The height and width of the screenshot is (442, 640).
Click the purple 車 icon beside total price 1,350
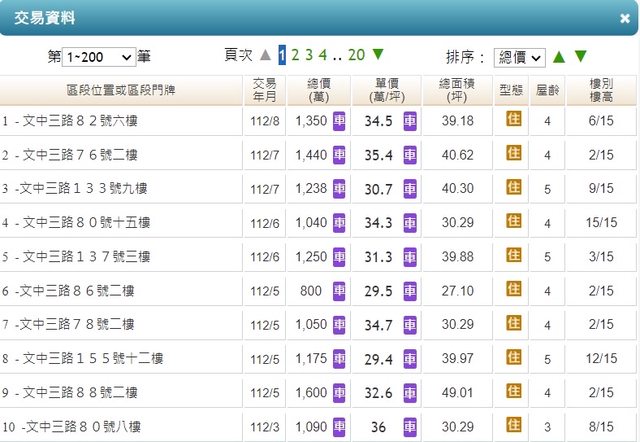pos(339,120)
